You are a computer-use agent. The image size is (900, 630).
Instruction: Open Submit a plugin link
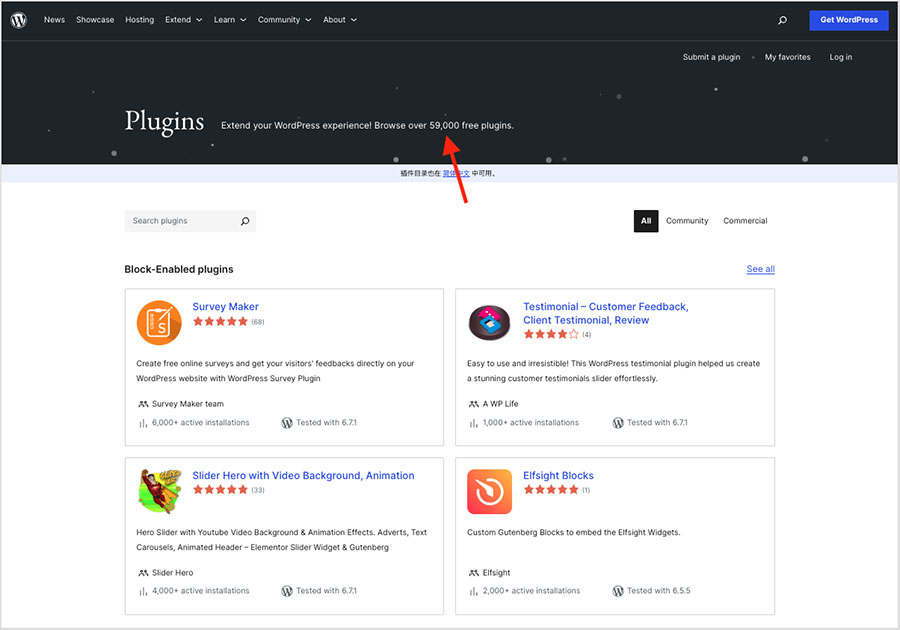coord(711,57)
